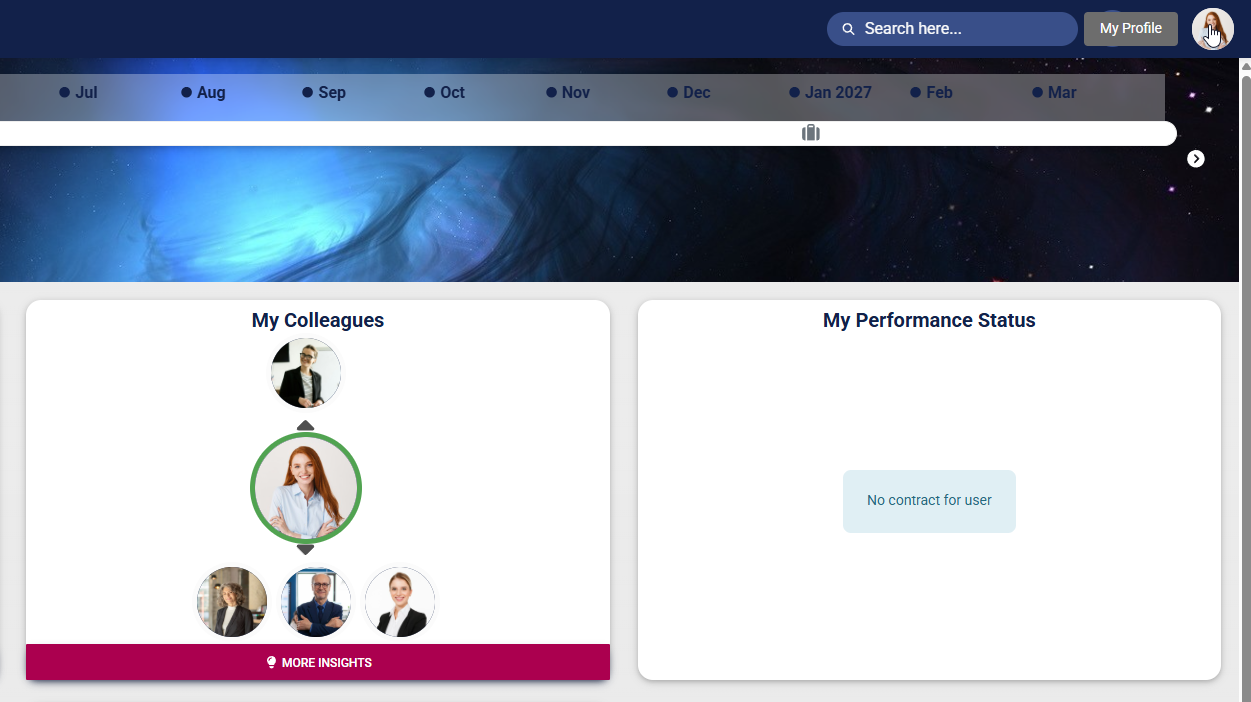This screenshot has width=1251, height=702.
Task: Open My Profile
Action: [x=1130, y=28]
